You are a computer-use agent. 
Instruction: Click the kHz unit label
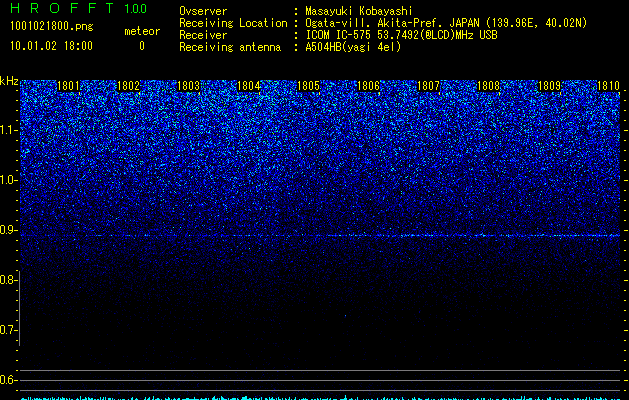click(9, 81)
